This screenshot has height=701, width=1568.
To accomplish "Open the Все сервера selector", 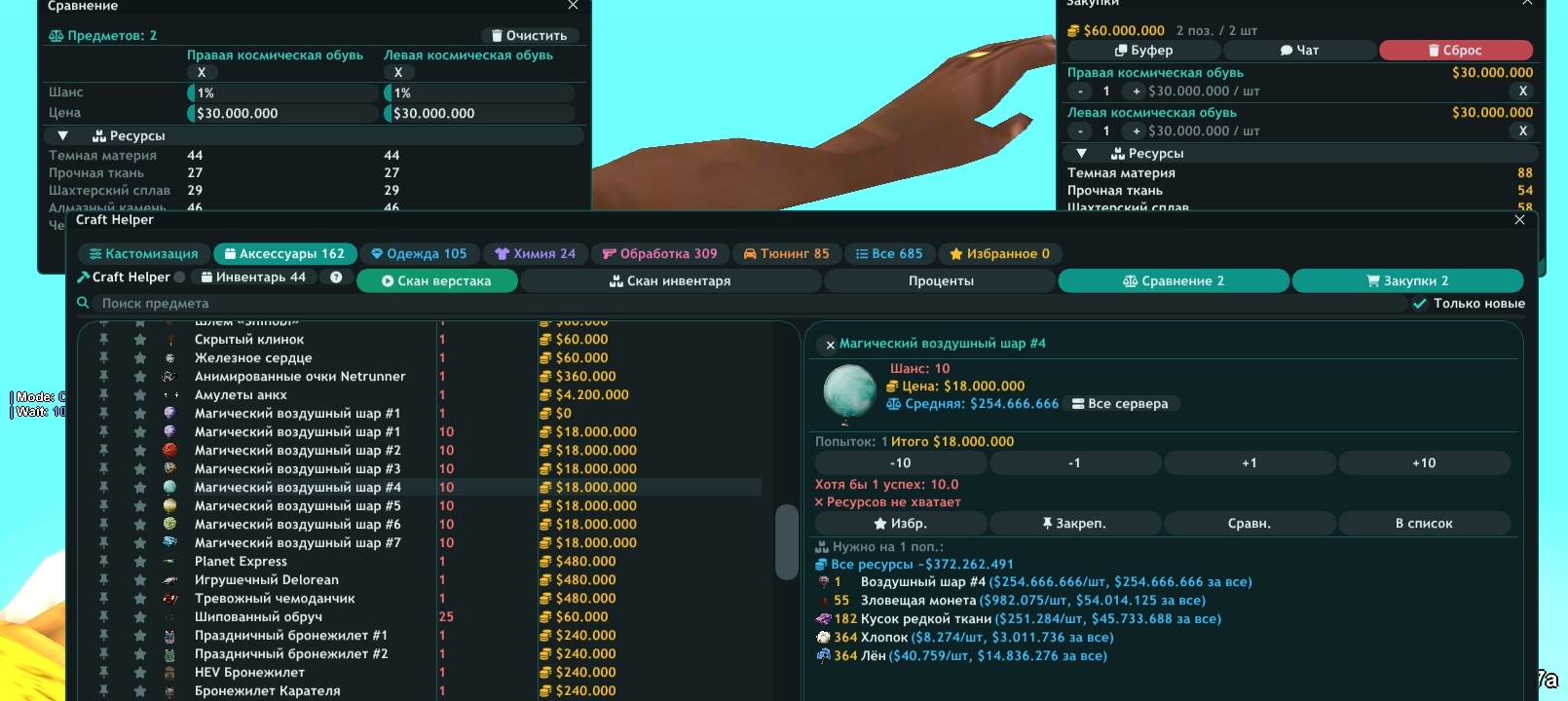I will point(1120,404).
